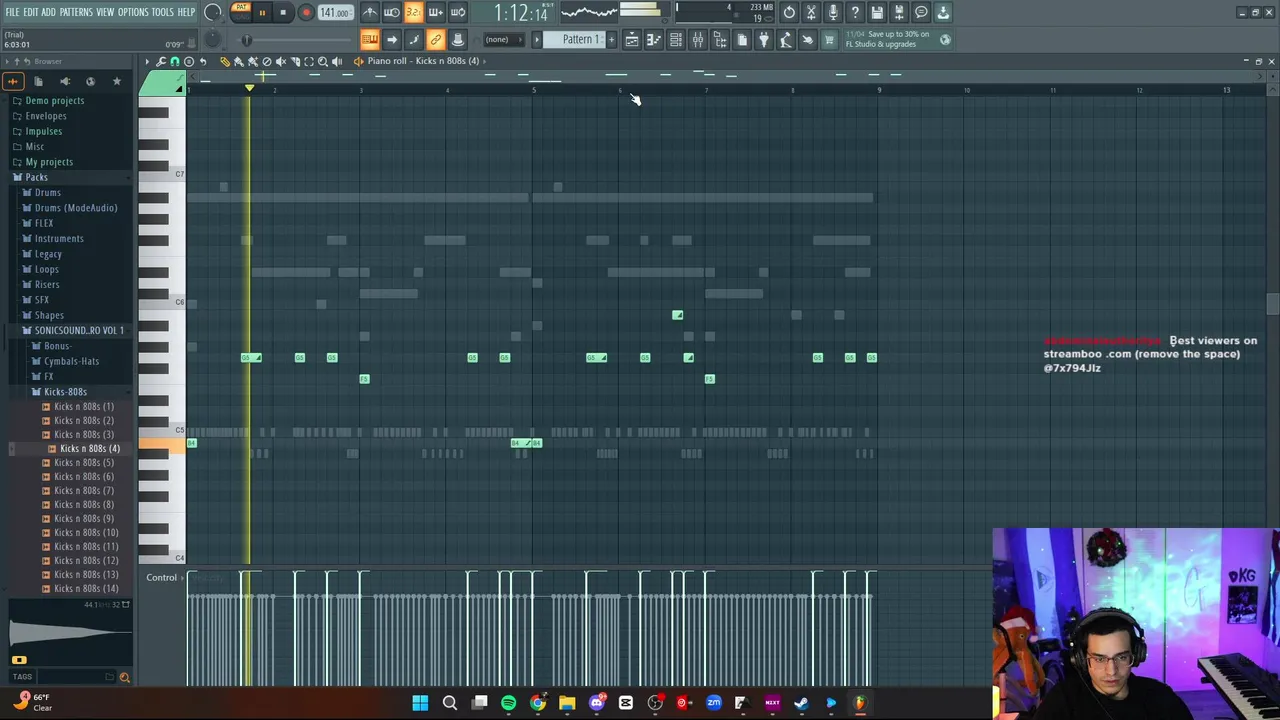Click the 141 tempo field
1280x720 pixels.
(335, 13)
